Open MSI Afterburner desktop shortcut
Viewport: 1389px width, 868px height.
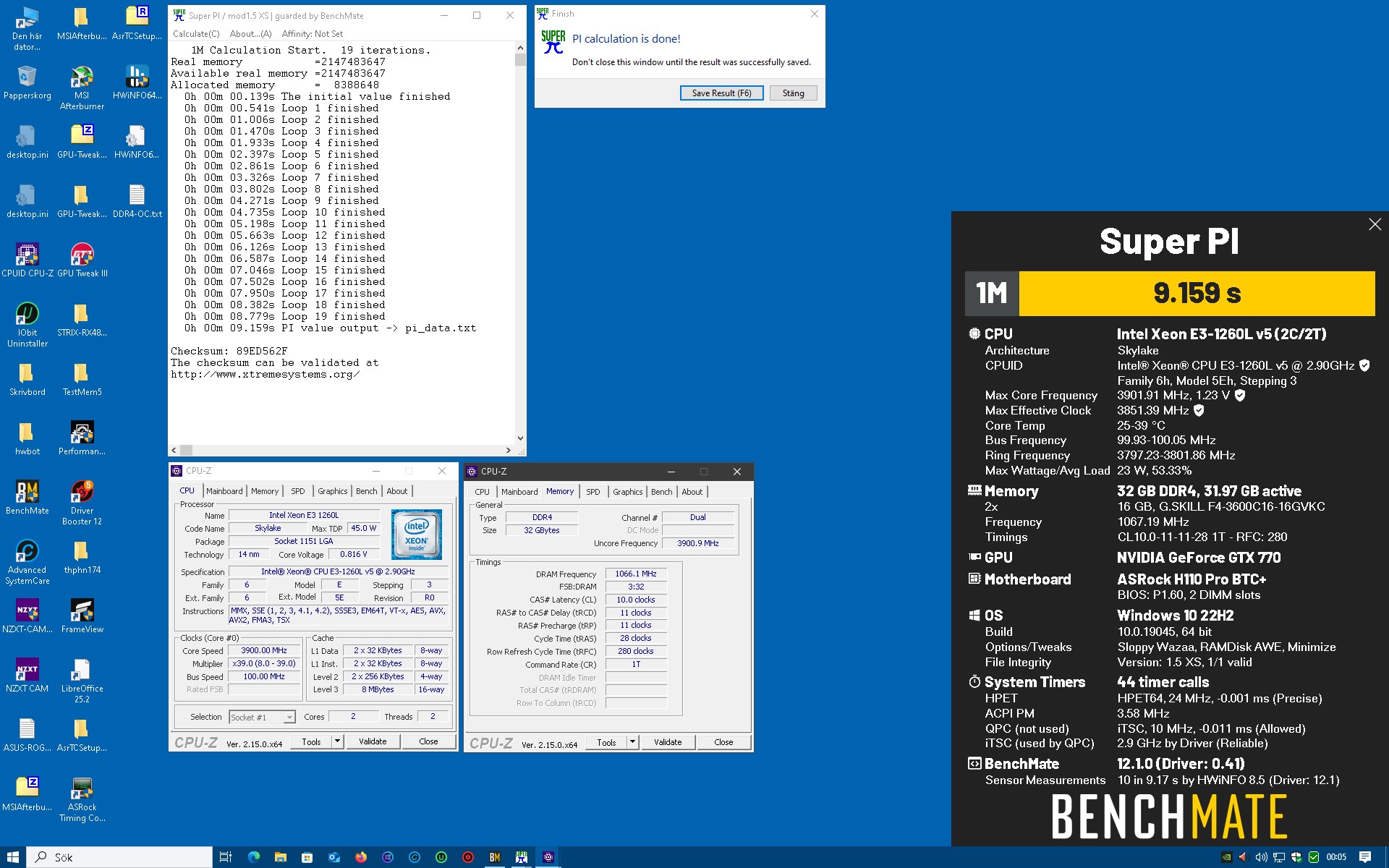pyautogui.click(x=82, y=88)
